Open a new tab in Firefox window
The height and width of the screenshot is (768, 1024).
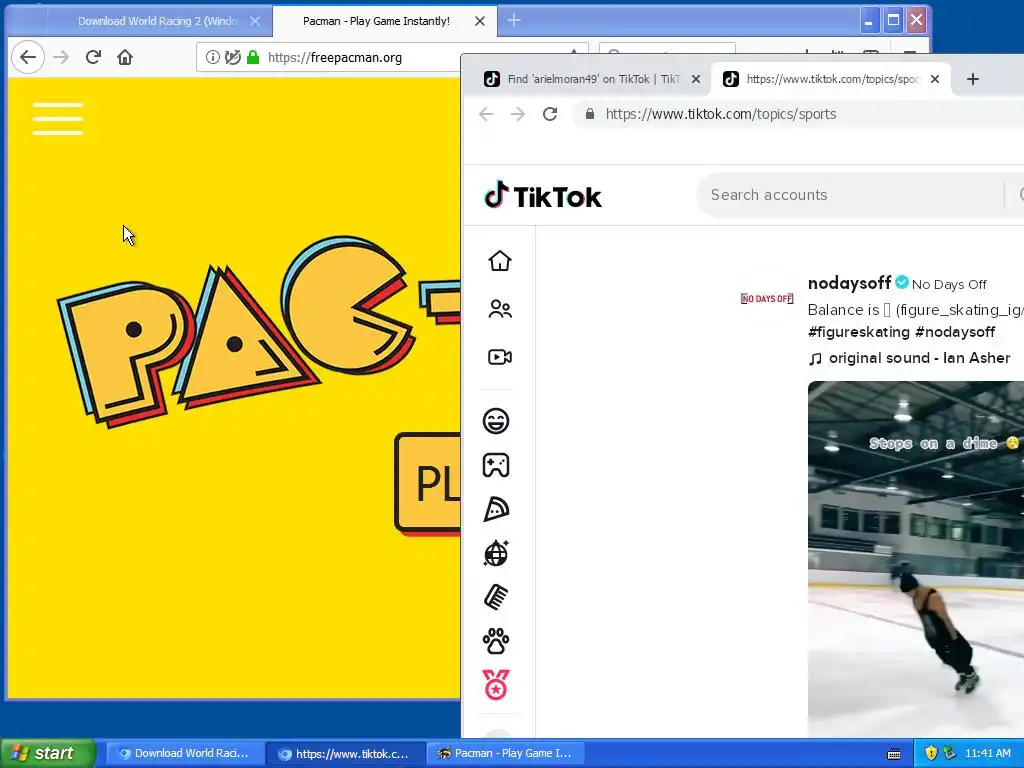pos(514,21)
